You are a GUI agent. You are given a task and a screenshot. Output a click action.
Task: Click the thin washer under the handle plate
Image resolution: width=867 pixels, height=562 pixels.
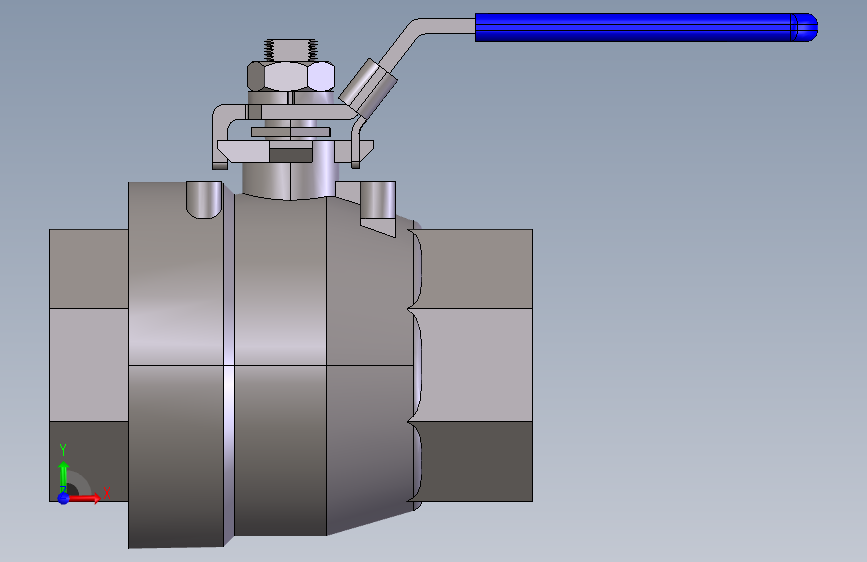pos(291,132)
